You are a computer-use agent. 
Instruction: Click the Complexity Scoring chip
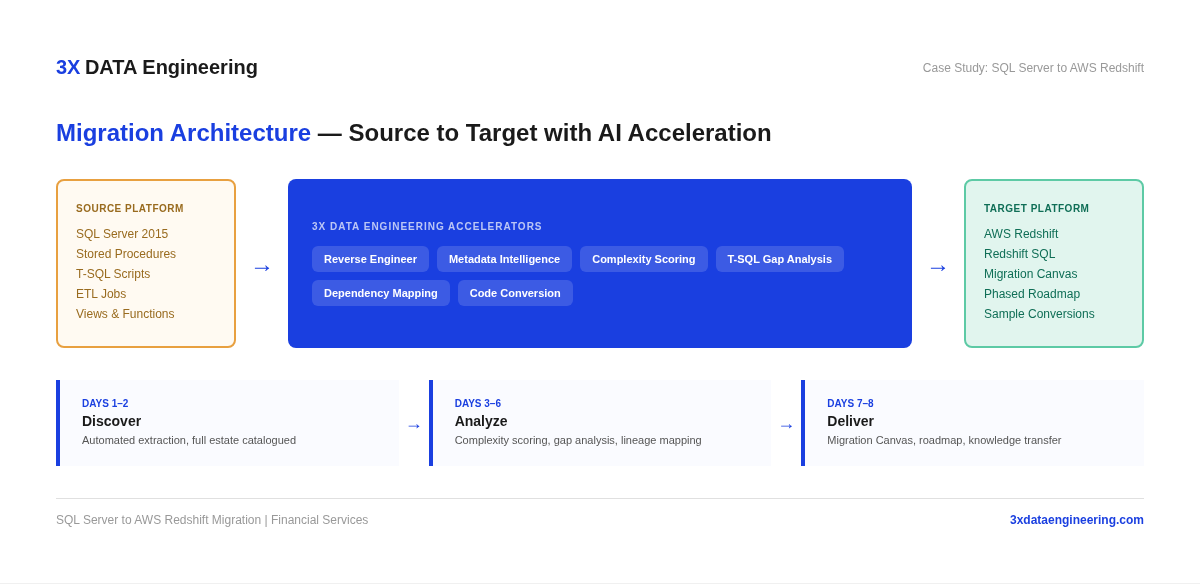[644, 259]
